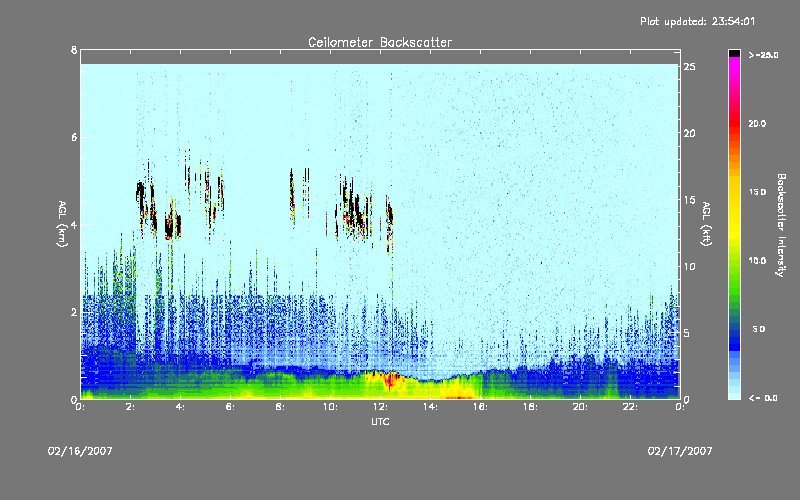800x500 pixels.
Task: Click the start date 02/16/2007 label
Action: 80,451
